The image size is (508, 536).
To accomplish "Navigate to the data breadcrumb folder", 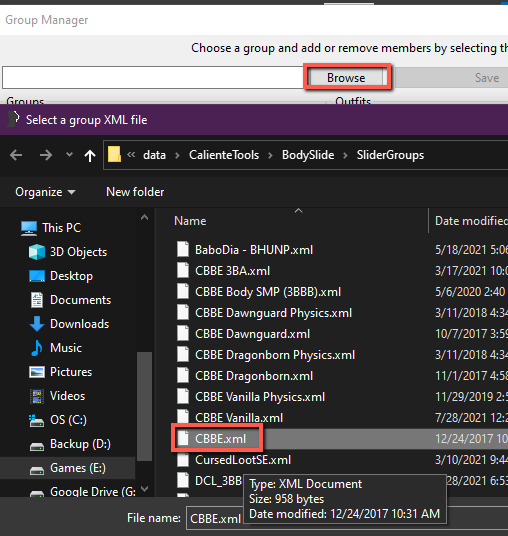I will coord(155,155).
